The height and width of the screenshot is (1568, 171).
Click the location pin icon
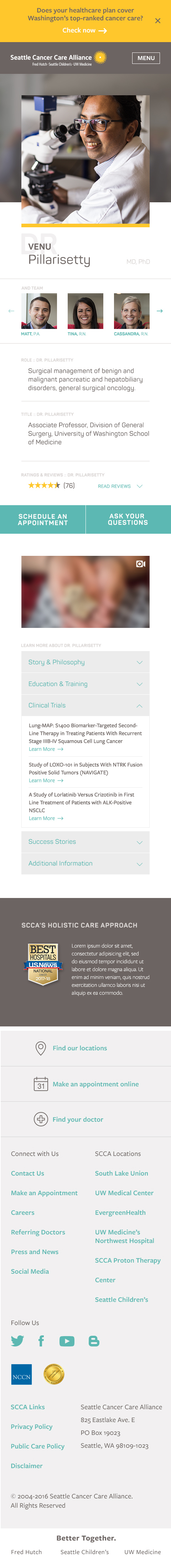click(x=41, y=1048)
